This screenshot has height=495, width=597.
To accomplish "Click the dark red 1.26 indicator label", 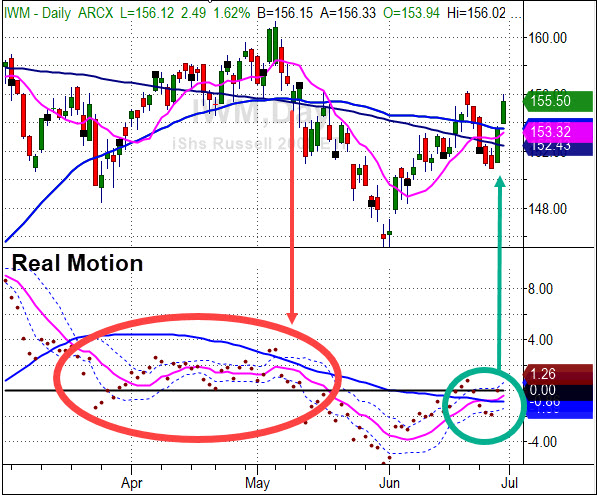I will coord(558,374).
